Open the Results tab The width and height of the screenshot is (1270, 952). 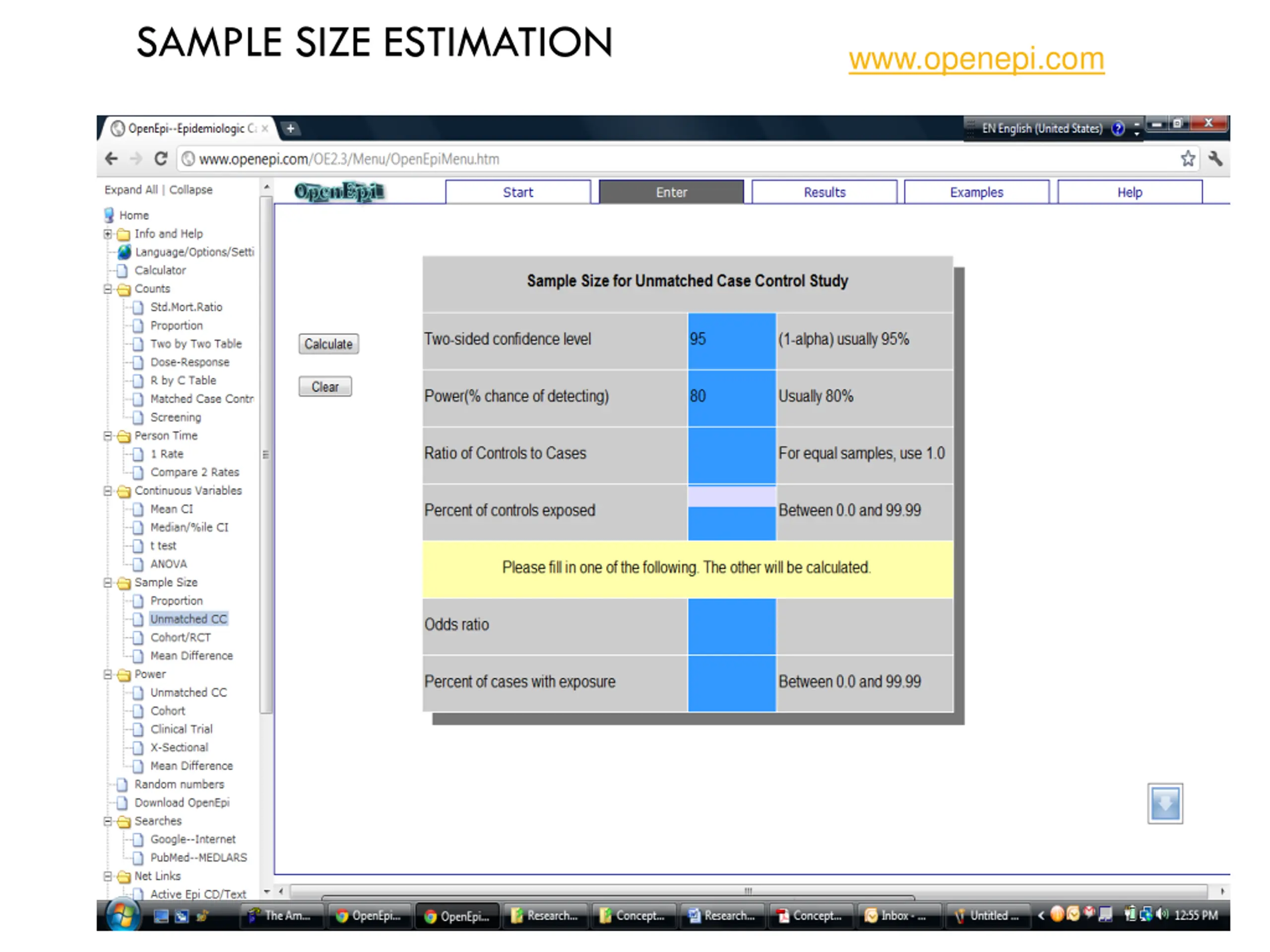point(825,192)
